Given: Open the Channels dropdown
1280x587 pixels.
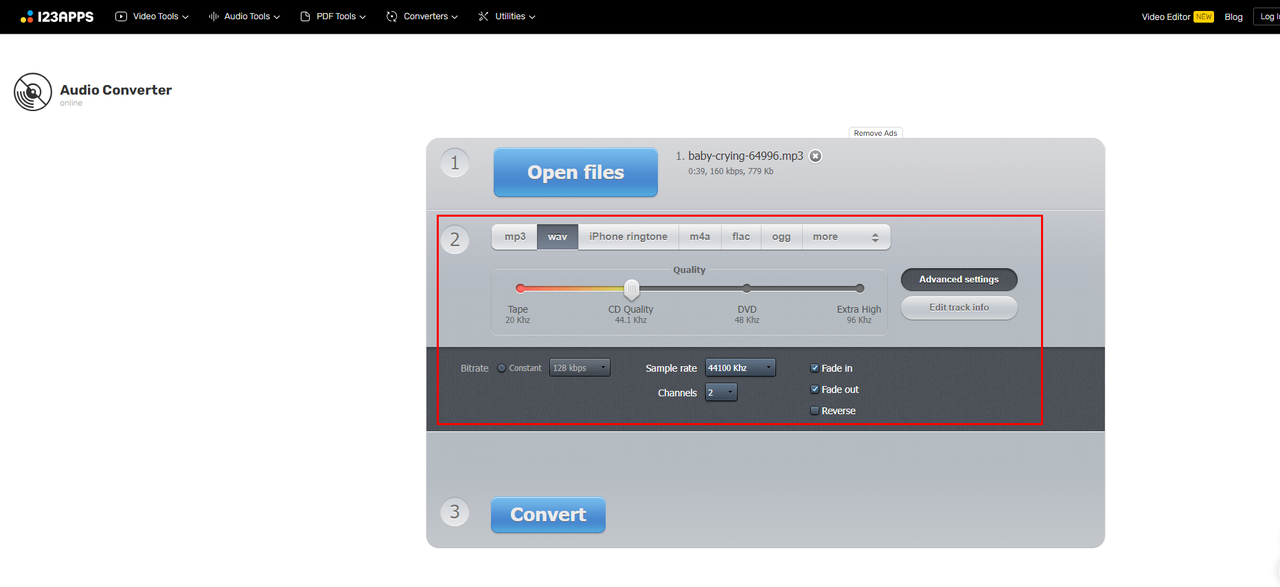Looking at the screenshot, I should (721, 393).
